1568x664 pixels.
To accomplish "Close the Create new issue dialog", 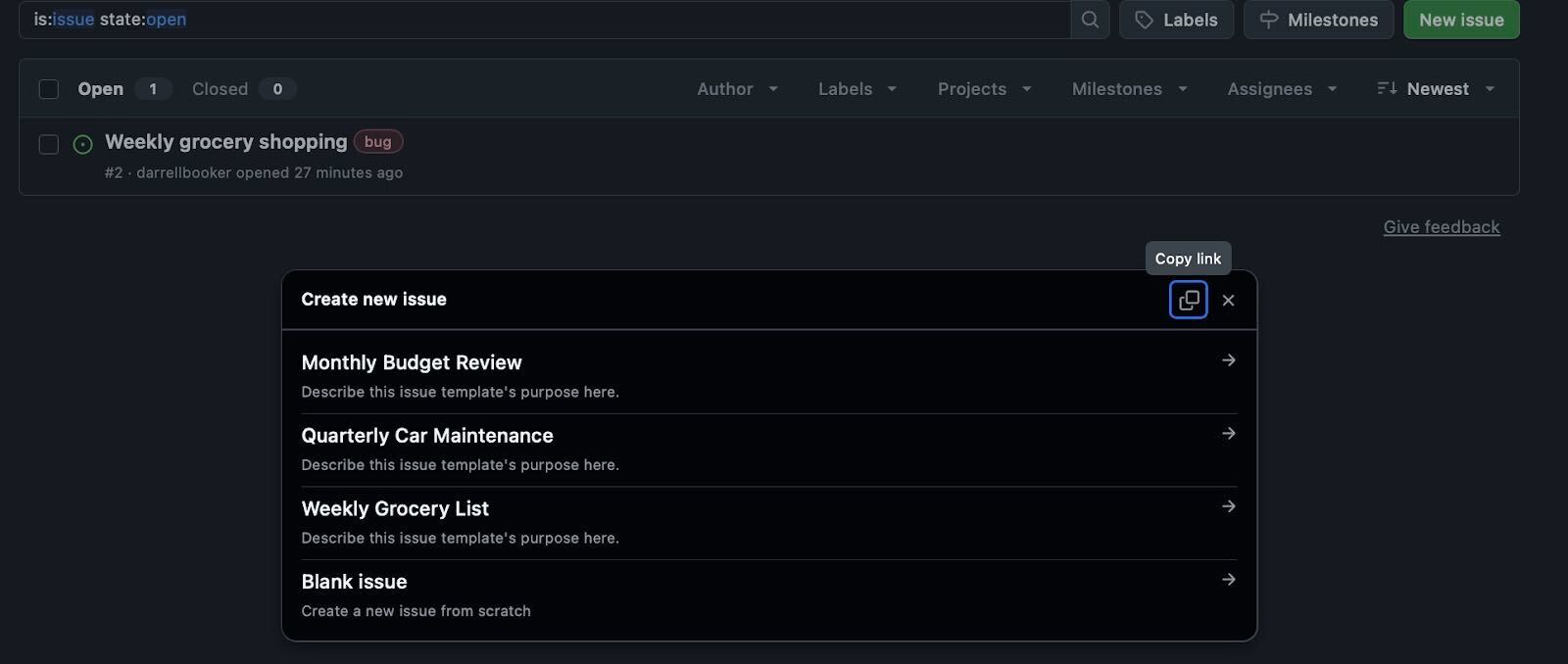I will tap(1228, 300).
